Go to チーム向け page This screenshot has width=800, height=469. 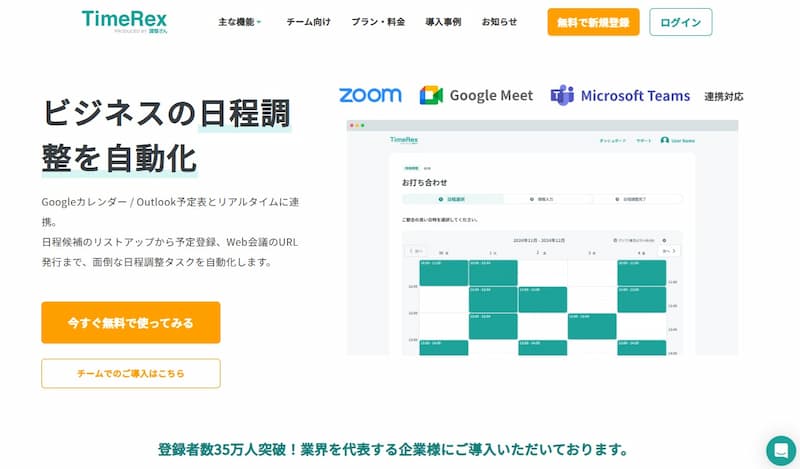click(x=308, y=22)
